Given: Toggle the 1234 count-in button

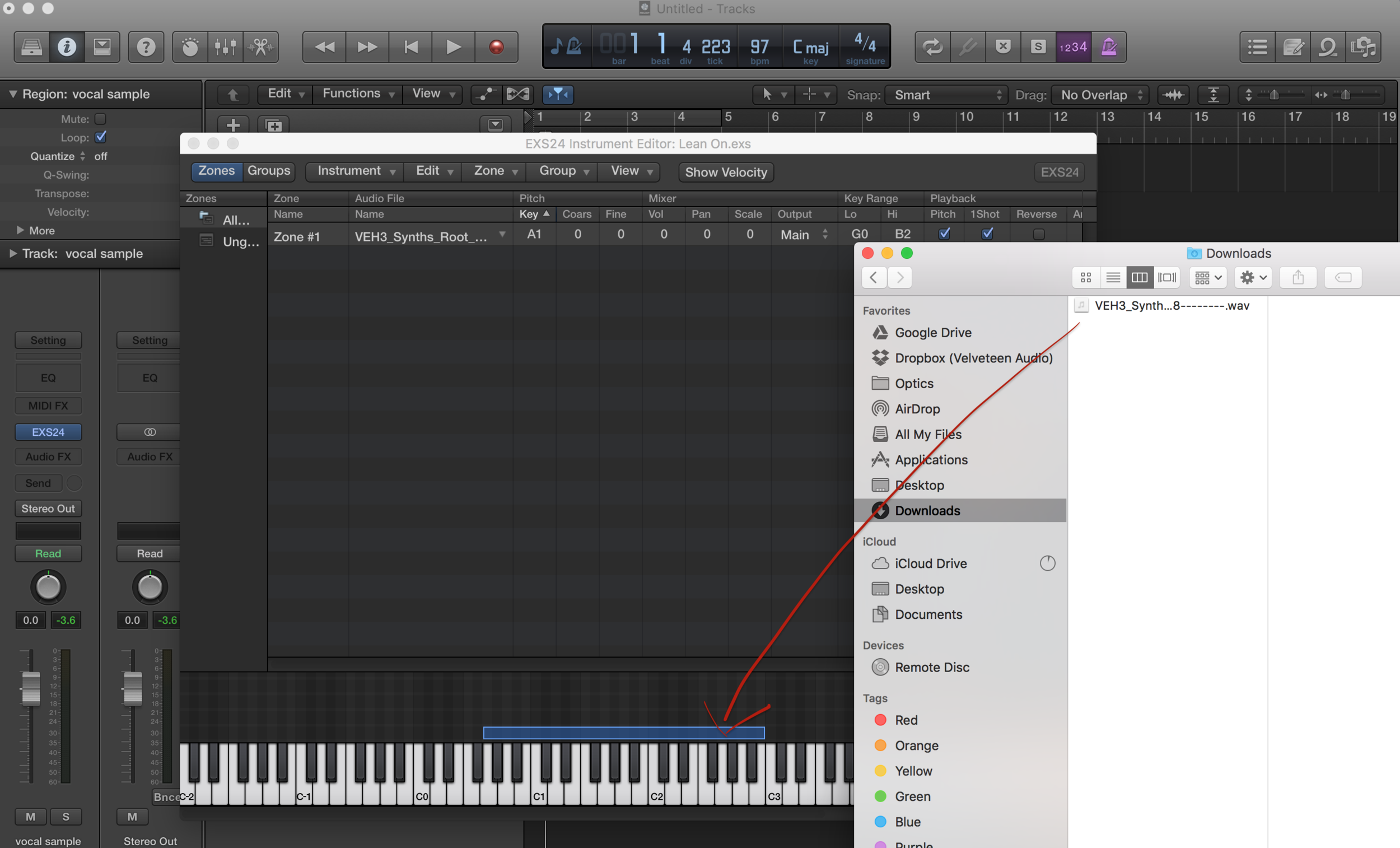Looking at the screenshot, I should 1074,46.
